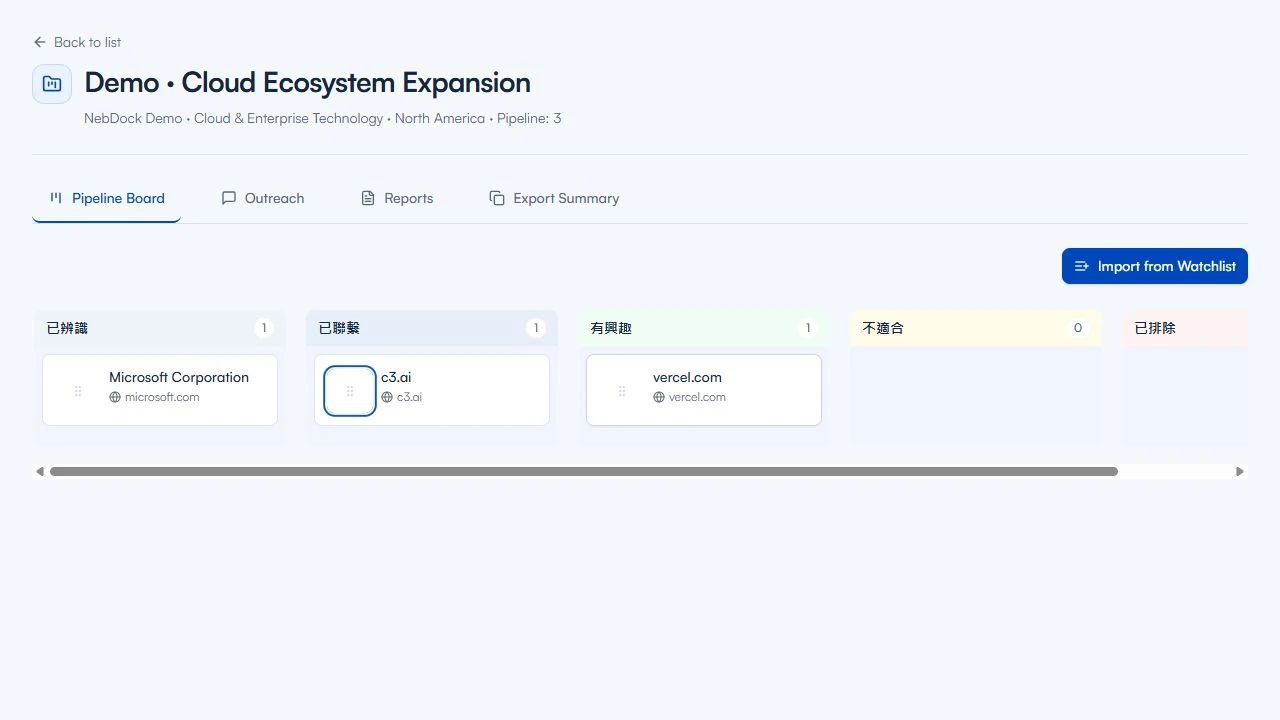Open the Outreach tab
Image resolution: width=1280 pixels, height=720 pixels.
pos(263,198)
